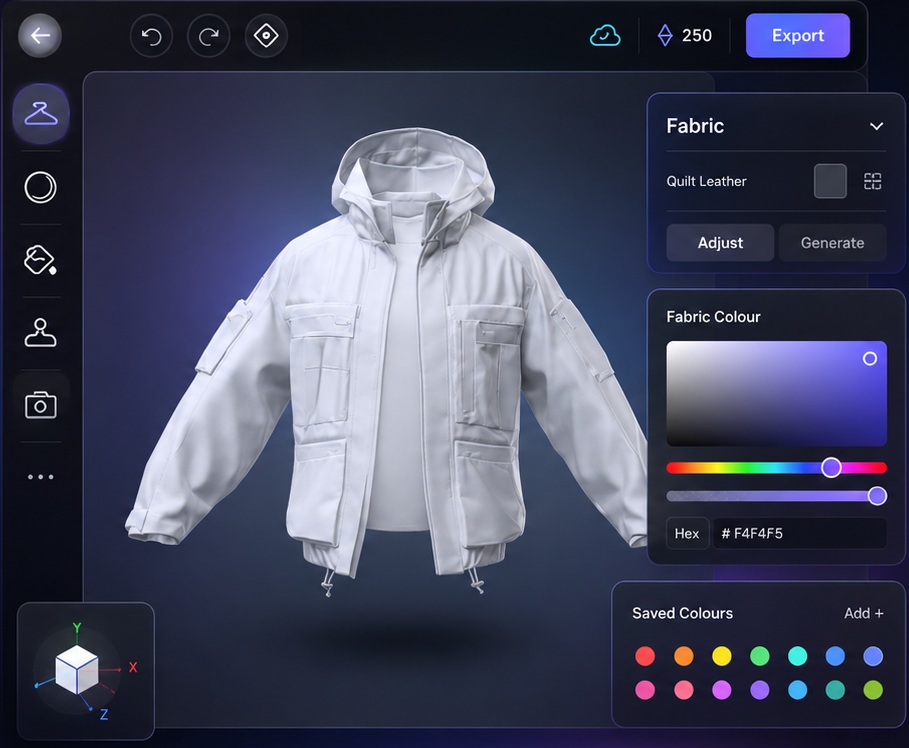Viewport: 909px width, 748px height.
Task: Click the 3D orientation cube gizmo
Action: (x=77, y=670)
